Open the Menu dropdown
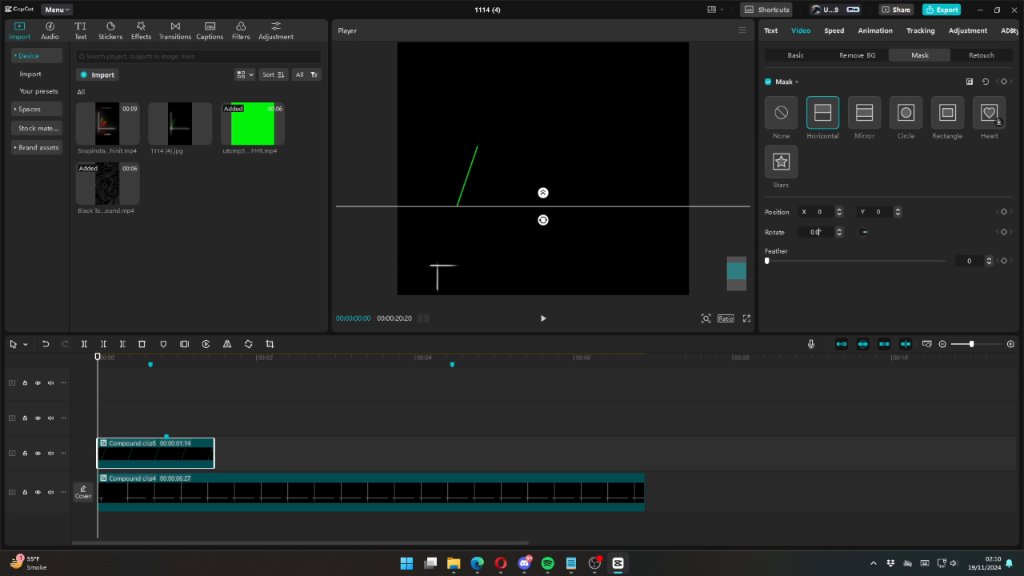Image resolution: width=1024 pixels, height=576 pixels. (x=57, y=10)
